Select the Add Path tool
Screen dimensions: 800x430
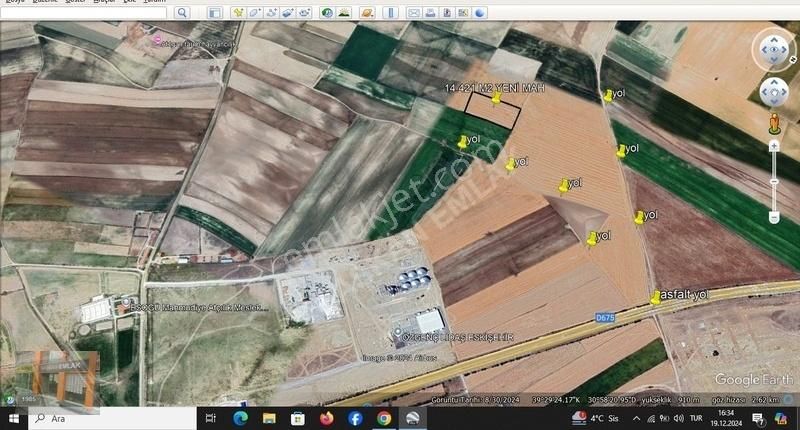click(x=271, y=13)
